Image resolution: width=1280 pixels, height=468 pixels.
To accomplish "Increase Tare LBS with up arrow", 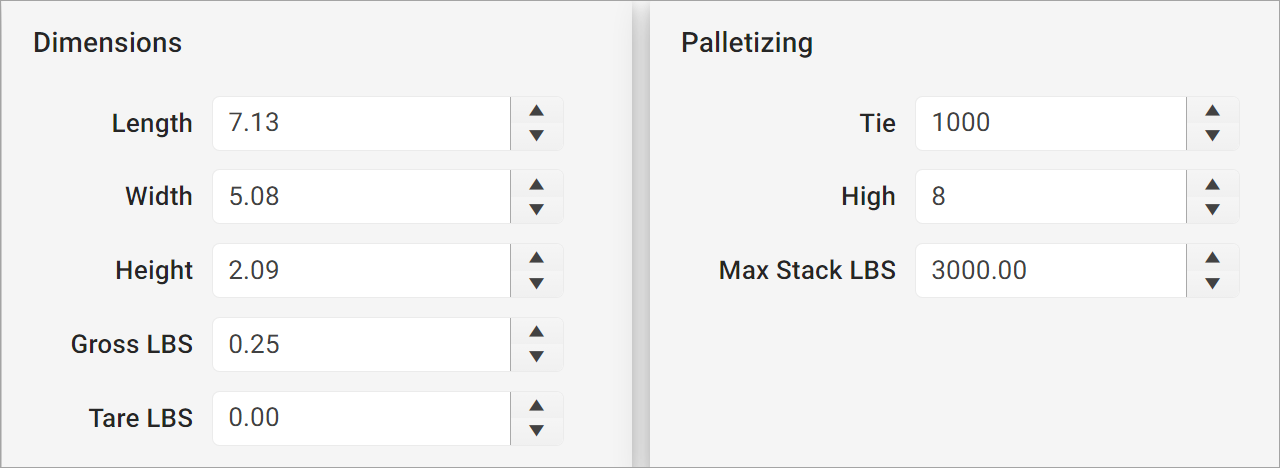I will pyautogui.click(x=536, y=406).
